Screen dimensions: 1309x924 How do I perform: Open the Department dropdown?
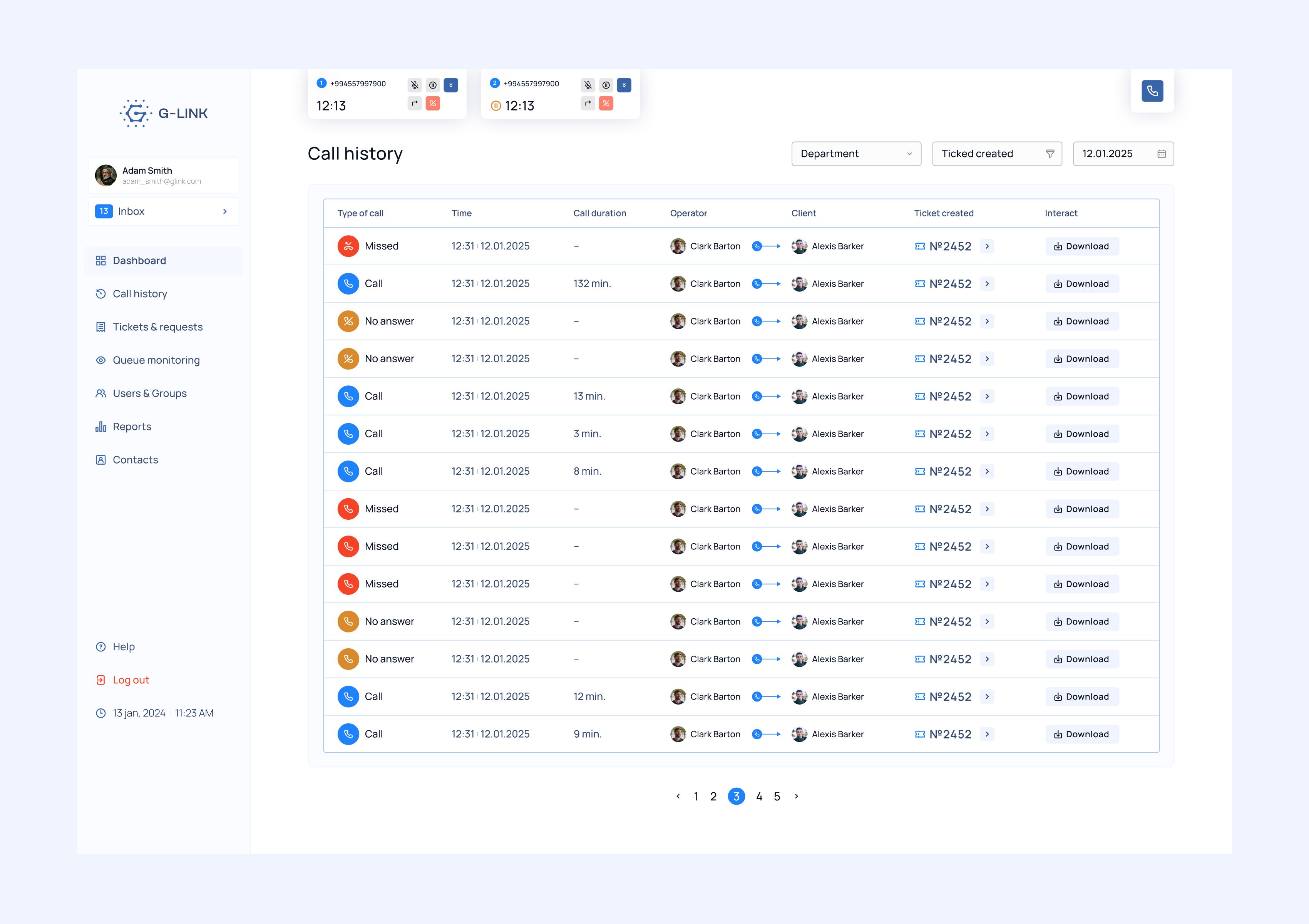(x=856, y=153)
